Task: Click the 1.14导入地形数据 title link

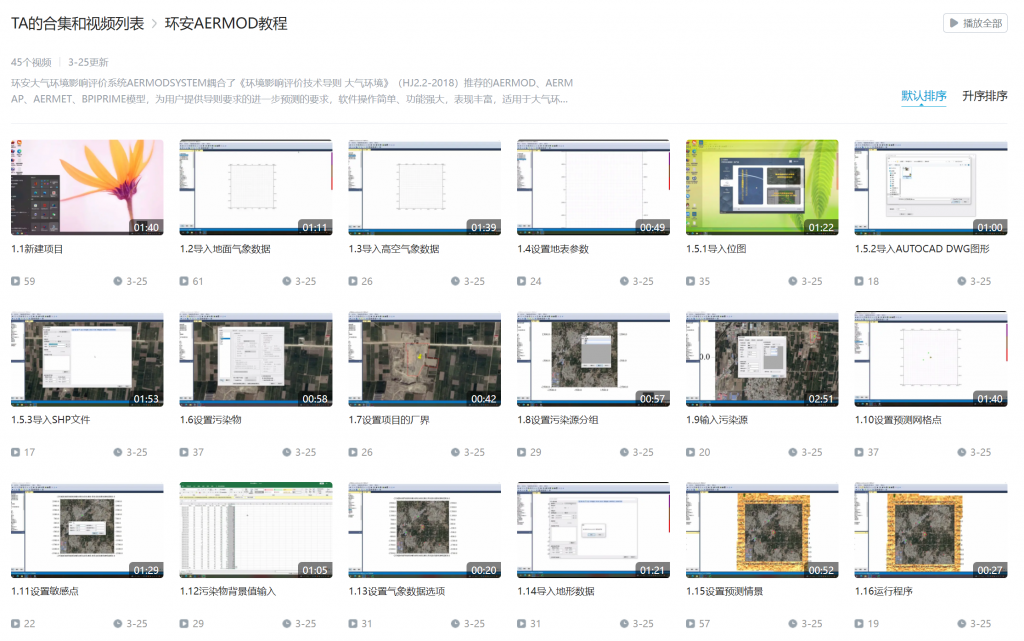Action: [555, 591]
